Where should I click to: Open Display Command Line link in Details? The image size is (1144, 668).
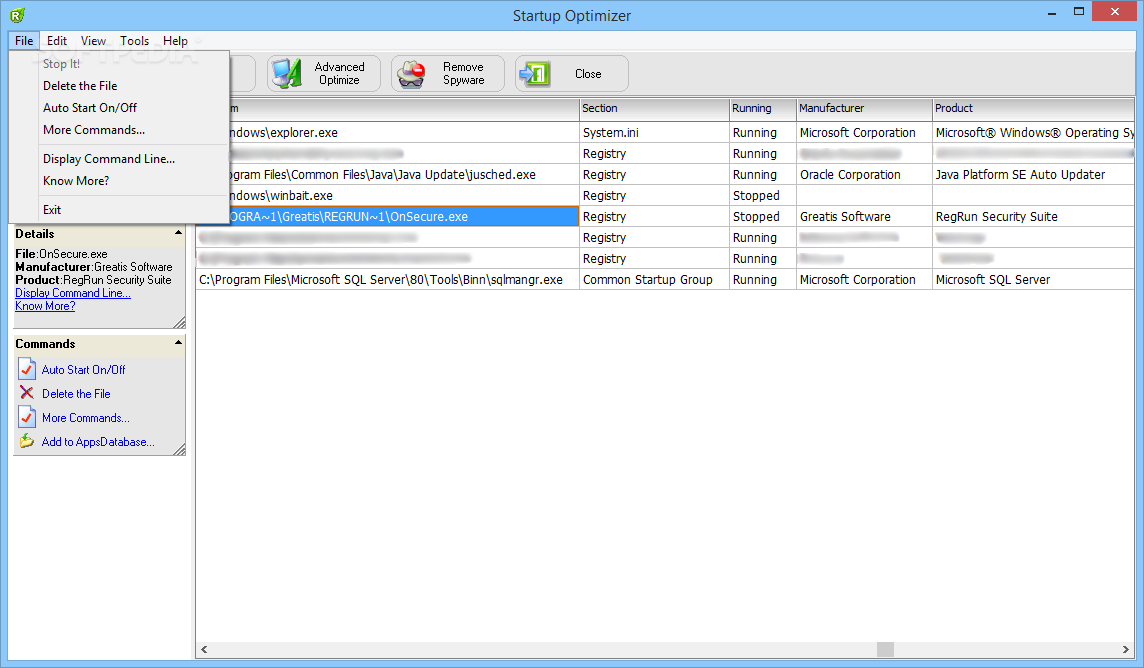tap(73, 293)
